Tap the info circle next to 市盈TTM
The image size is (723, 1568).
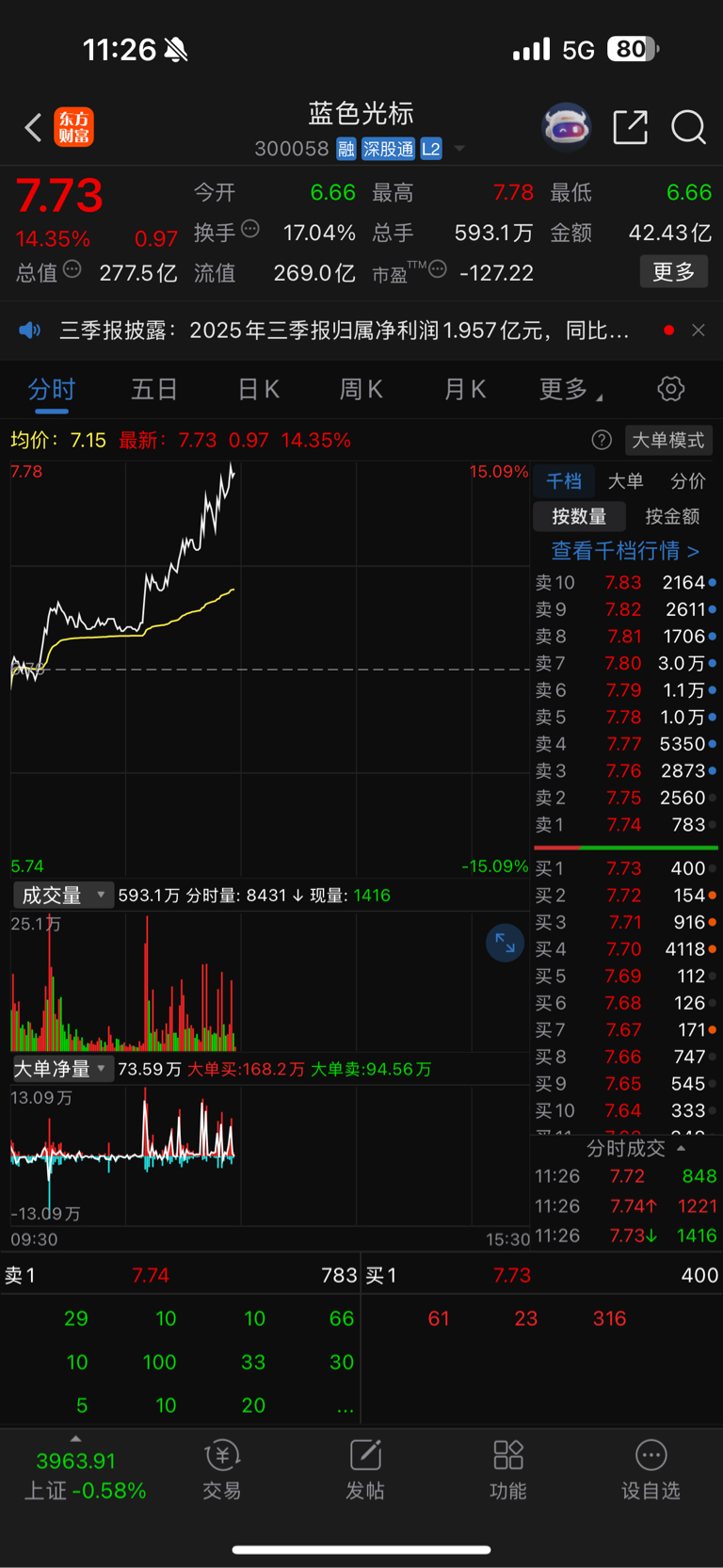[x=437, y=270]
